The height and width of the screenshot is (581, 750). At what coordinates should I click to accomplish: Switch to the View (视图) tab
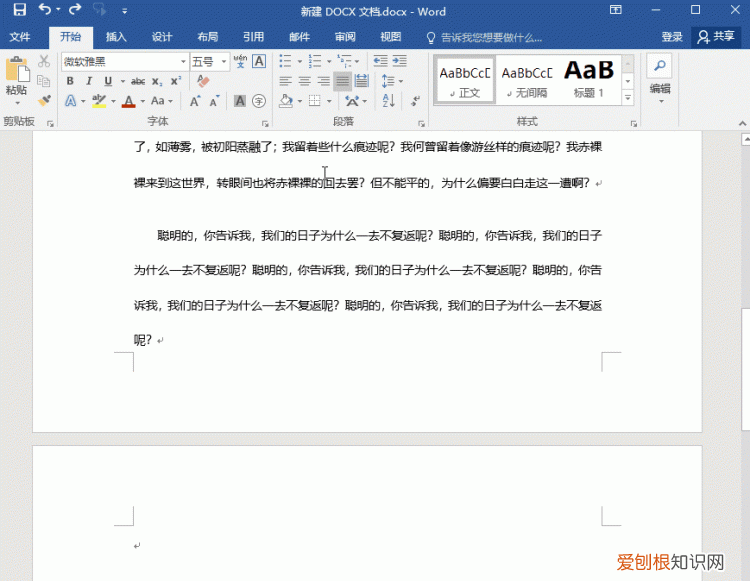click(x=391, y=37)
